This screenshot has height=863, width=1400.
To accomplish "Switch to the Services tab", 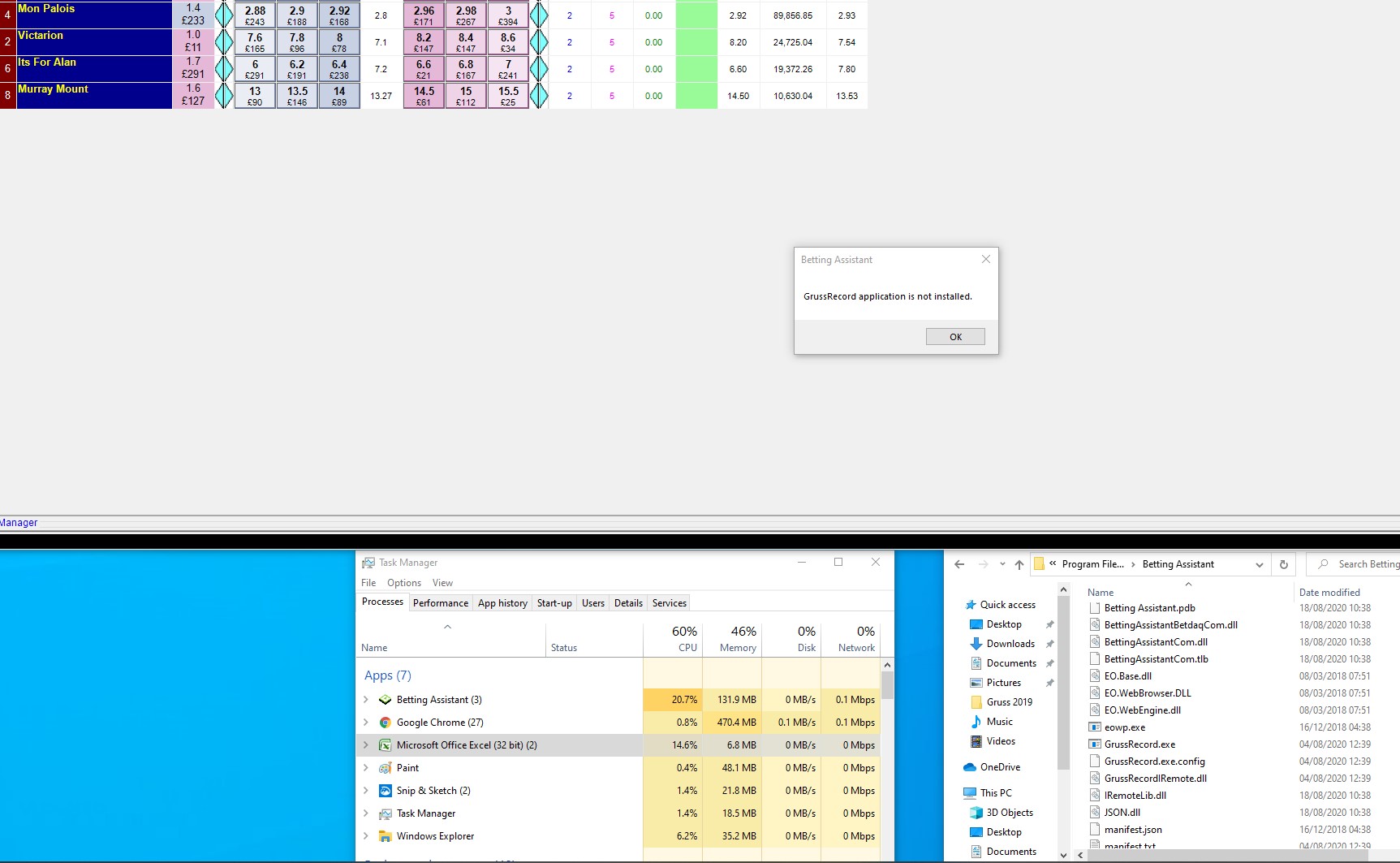I will 670,603.
